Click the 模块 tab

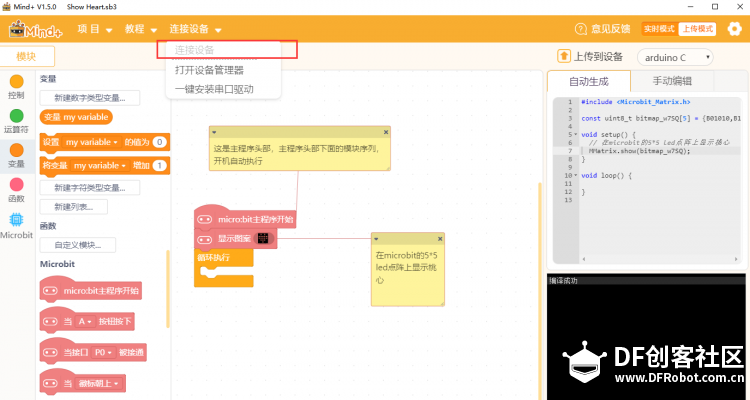(26, 56)
